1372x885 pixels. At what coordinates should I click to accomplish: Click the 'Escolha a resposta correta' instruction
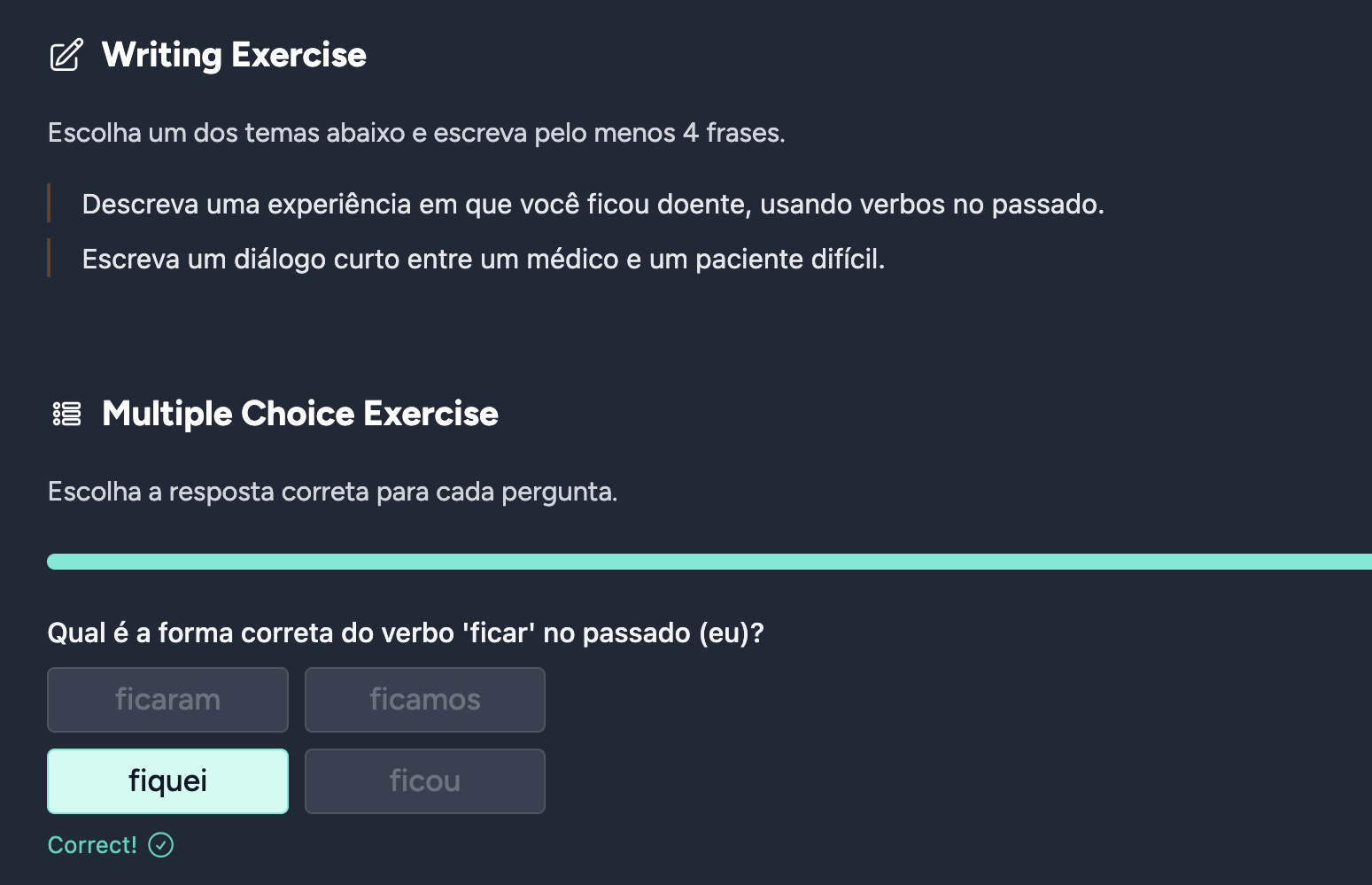[332, 491]
